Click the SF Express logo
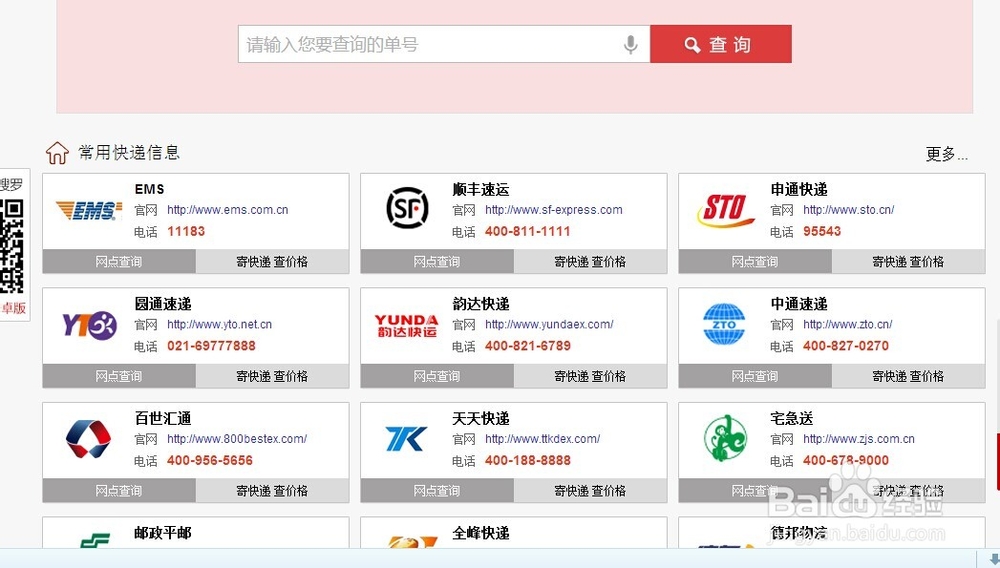This screenshot has width=1000, height=568. pos(408,208)
